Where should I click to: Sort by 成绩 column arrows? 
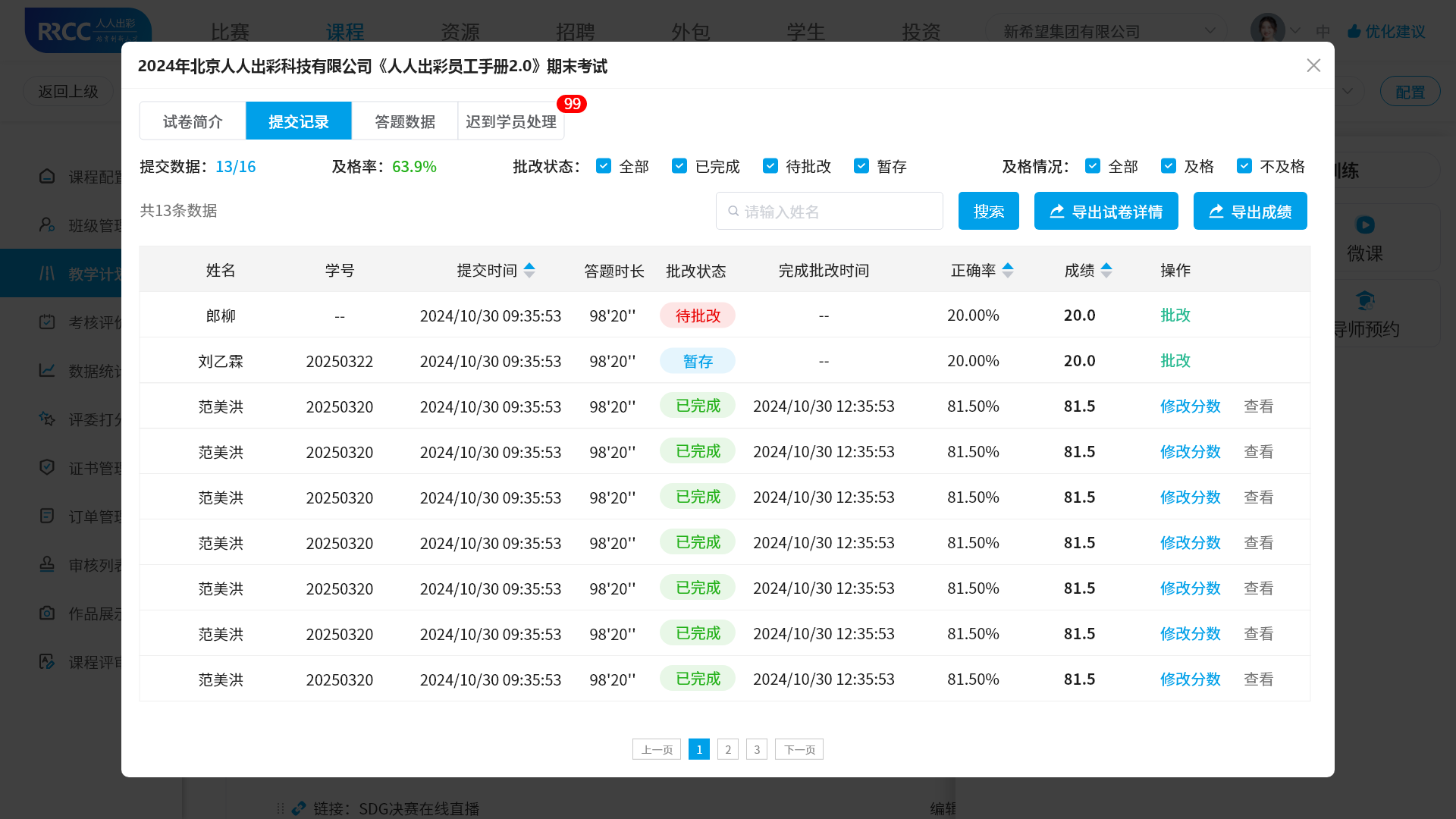point(1106,270)
